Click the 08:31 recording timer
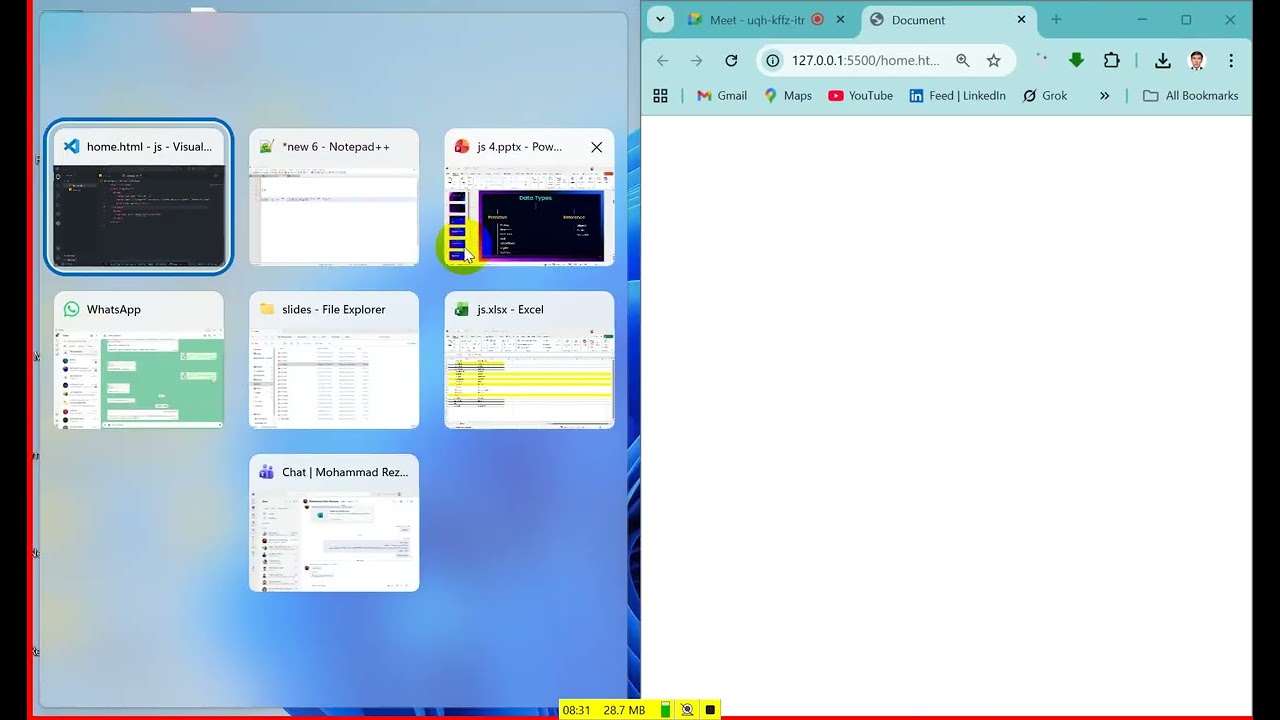The height and width of the screenshot is (720, 1280). [577, 710]
